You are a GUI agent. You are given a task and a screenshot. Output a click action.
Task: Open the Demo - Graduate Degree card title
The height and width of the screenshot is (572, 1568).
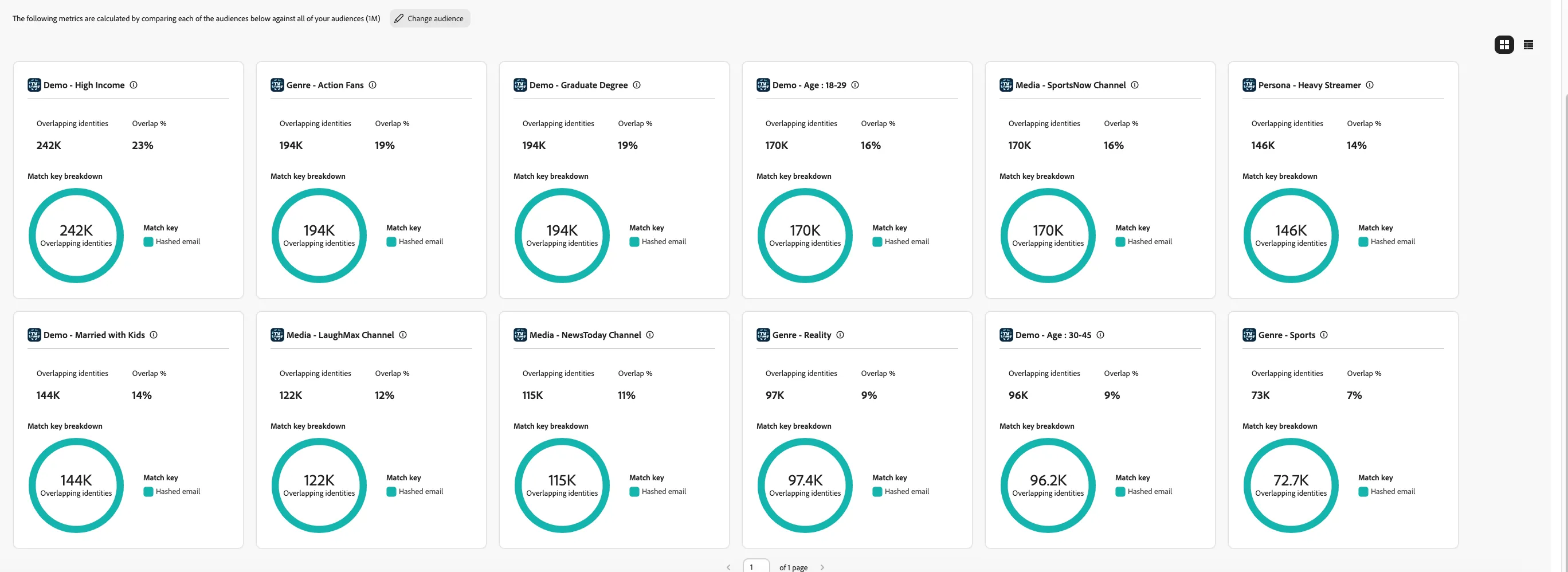pyautogui.click(x=578, y=85)
